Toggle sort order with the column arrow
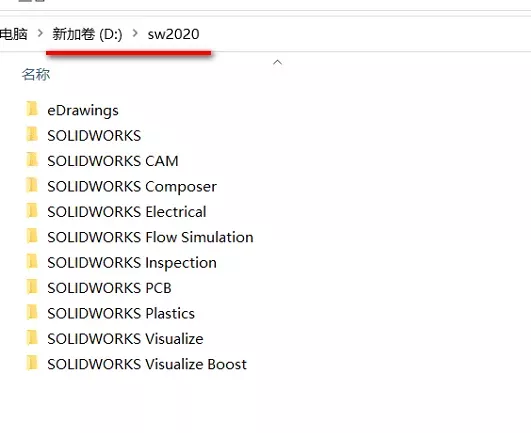The height and width of the screenshot is (433, 531). (x=277, y=62)
